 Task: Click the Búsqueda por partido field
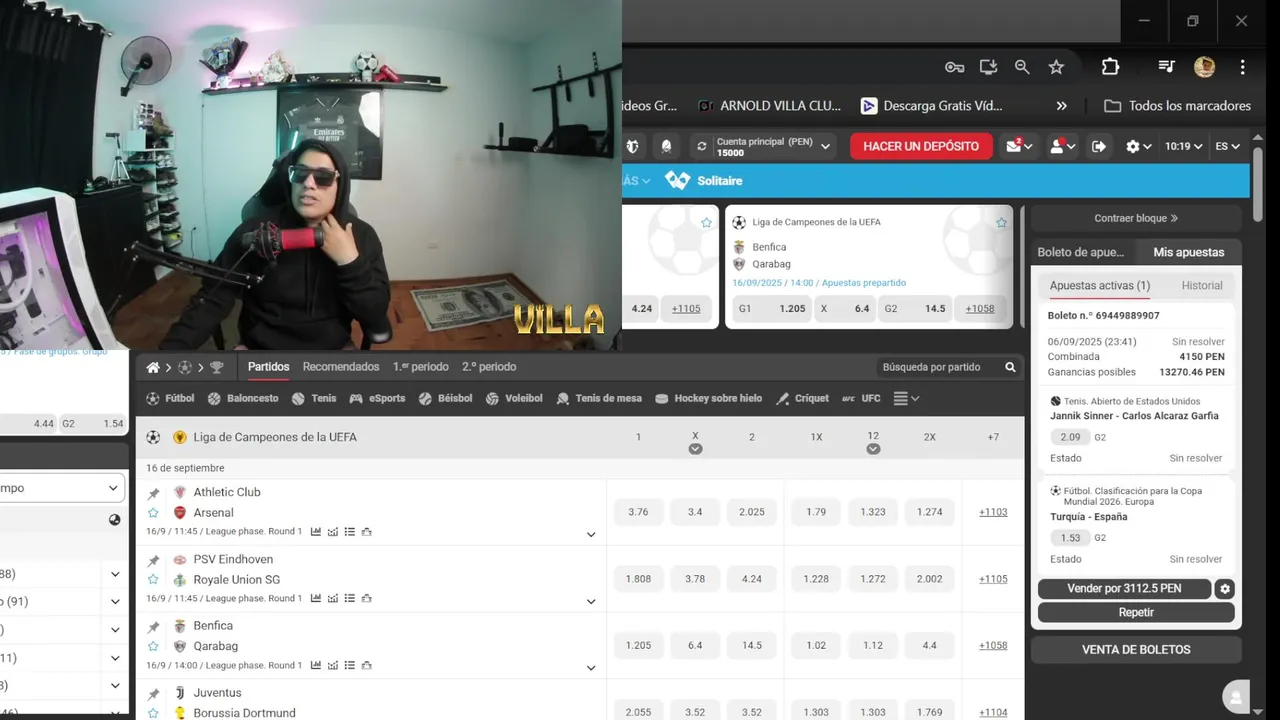click(x=948, y=367)
